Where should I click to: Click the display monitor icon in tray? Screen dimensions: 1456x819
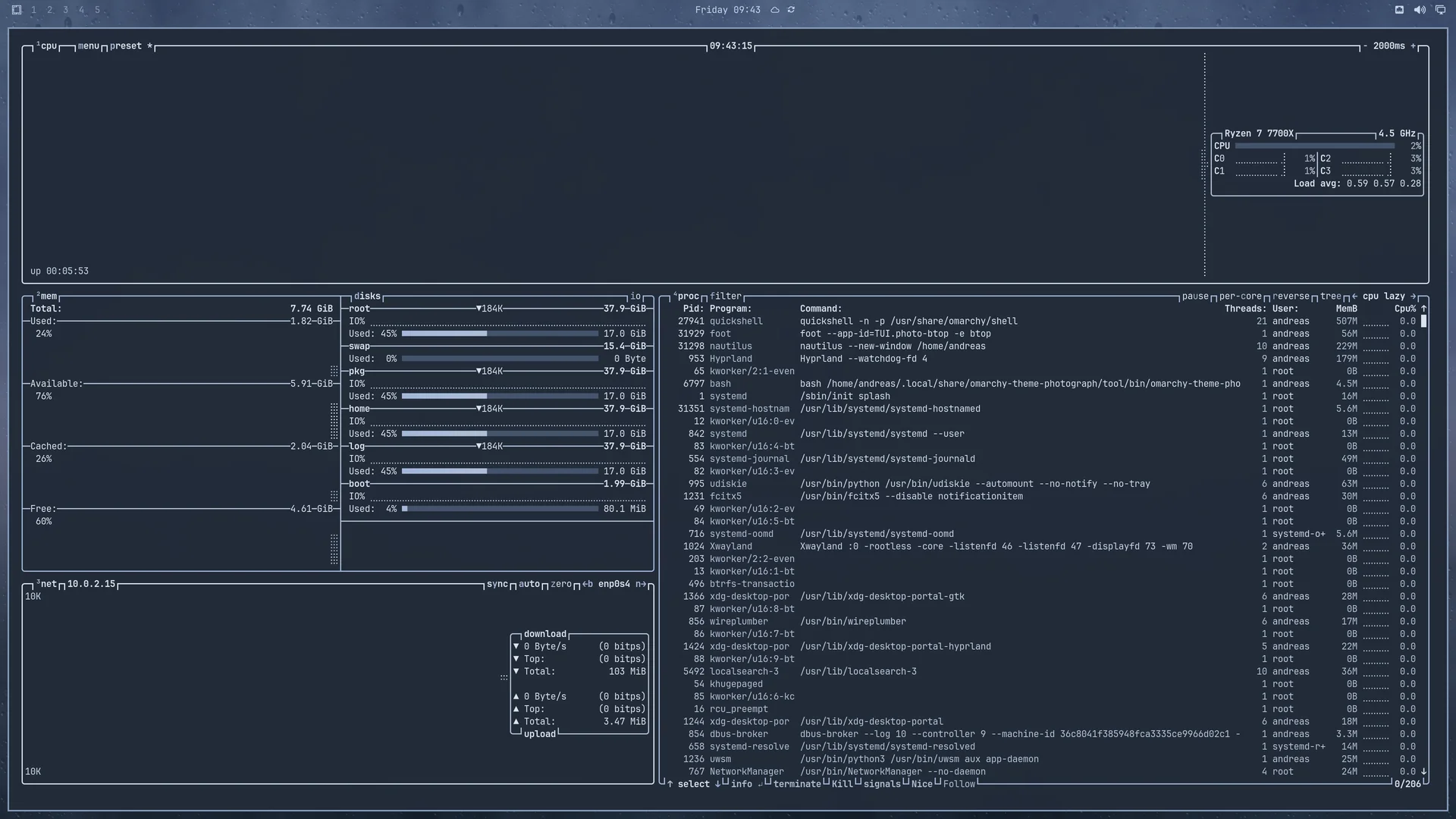(x=1440, y=10)
